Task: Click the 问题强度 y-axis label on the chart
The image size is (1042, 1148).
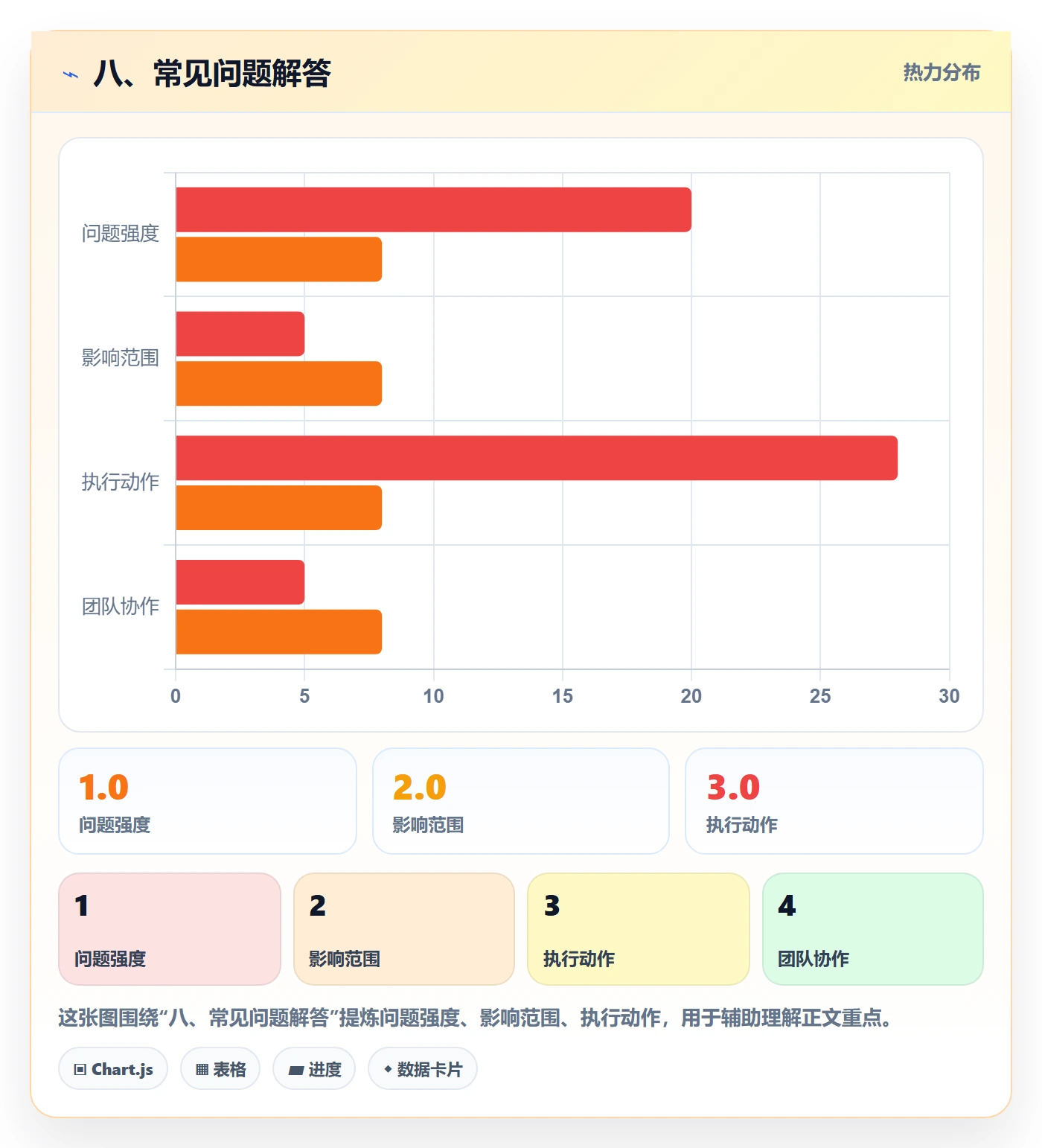Action: [x=121, y=234]
